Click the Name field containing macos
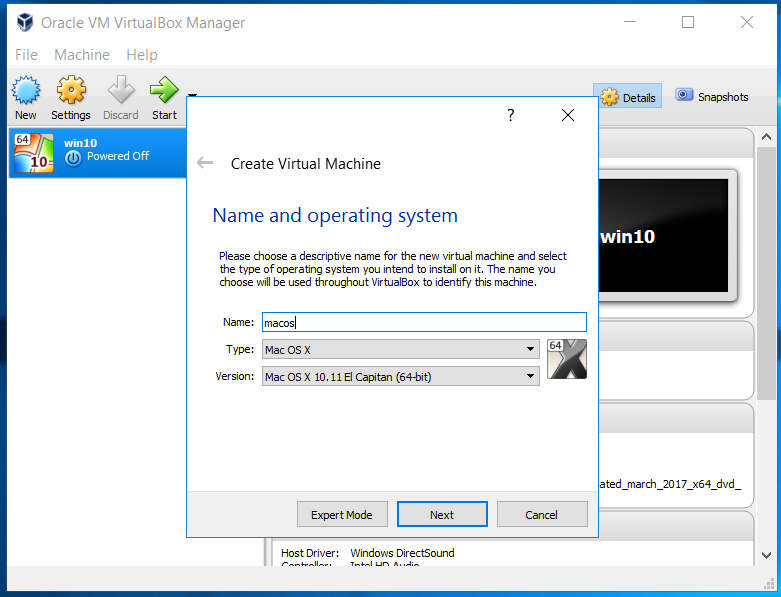The width and height of the screenshot is (781, 597). click(423, 322)
